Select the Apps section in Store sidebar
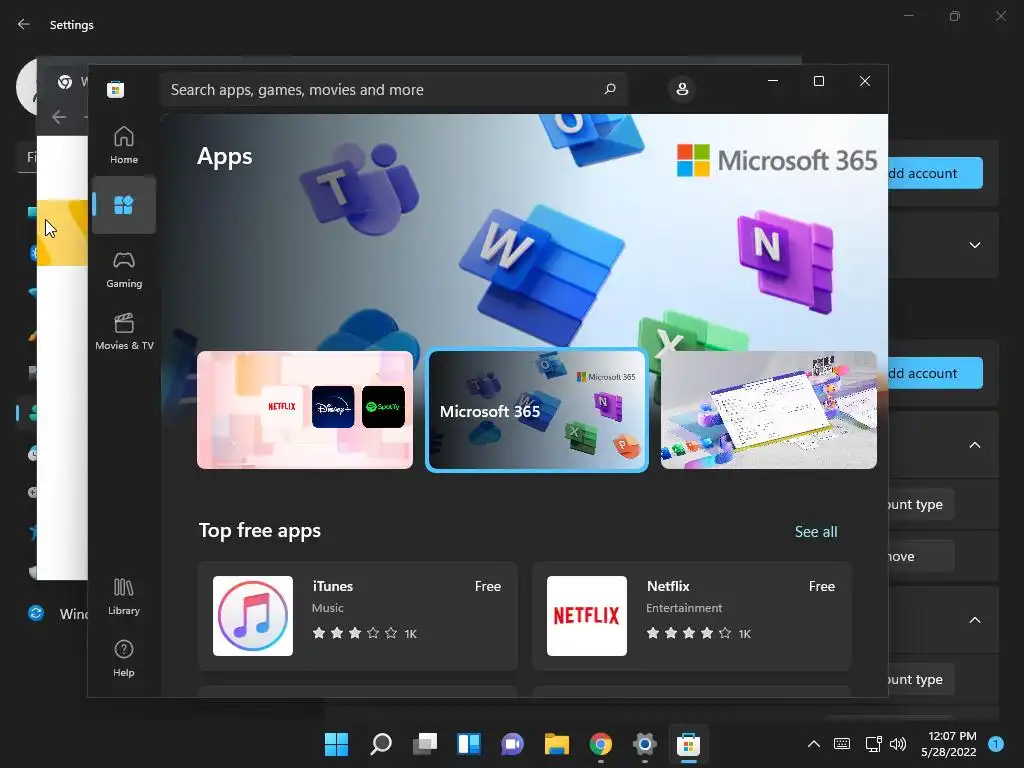Screen dimensions: 1024x768 pyautogui.click(x=123, y=205)
